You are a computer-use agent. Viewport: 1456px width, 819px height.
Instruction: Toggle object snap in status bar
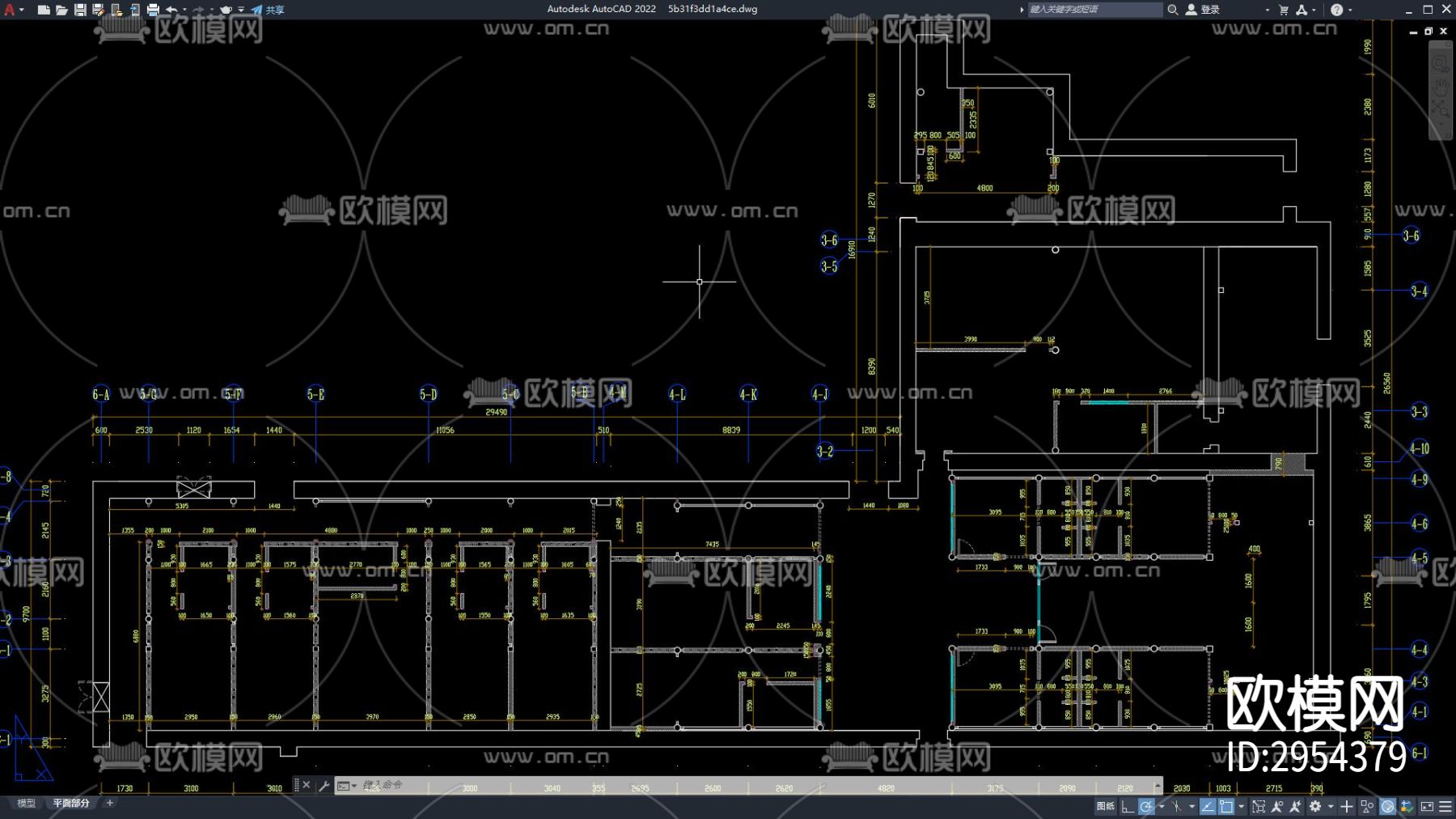1226,806
